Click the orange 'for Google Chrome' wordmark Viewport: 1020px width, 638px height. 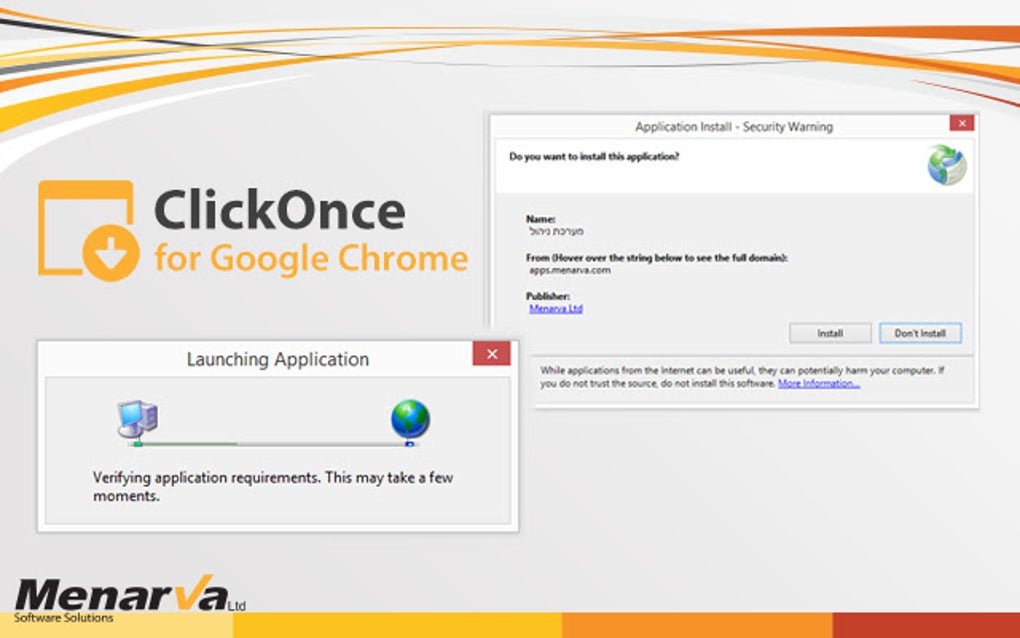click(x=310, y=258)
